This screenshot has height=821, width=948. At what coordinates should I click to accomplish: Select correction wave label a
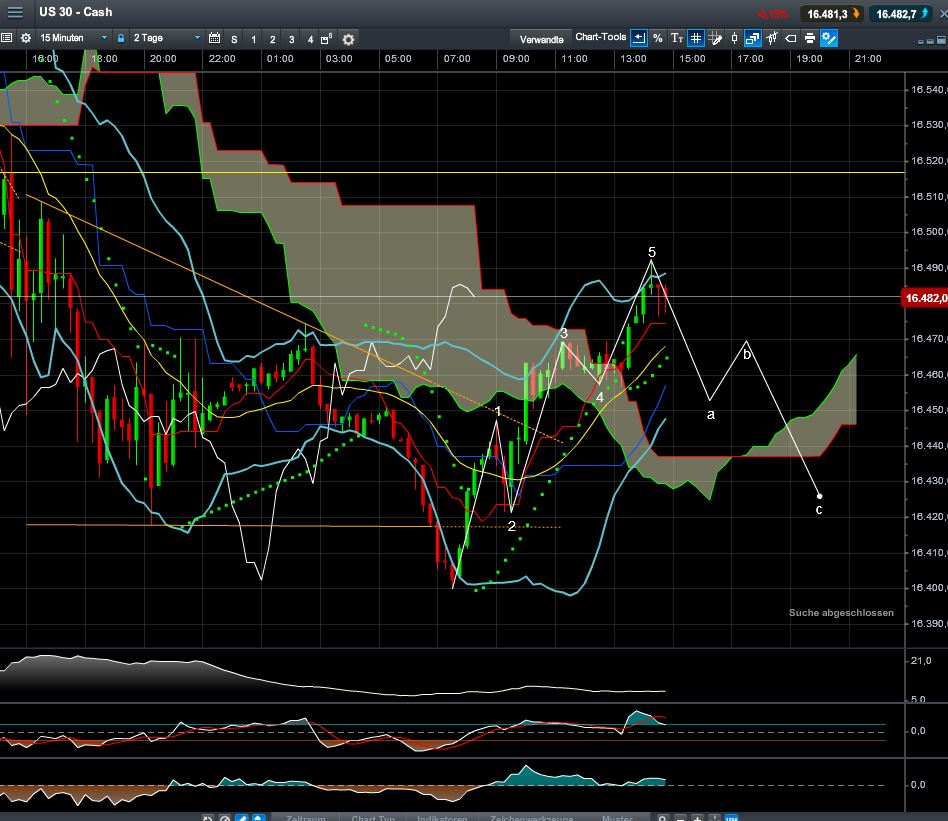tap(711, 415)
